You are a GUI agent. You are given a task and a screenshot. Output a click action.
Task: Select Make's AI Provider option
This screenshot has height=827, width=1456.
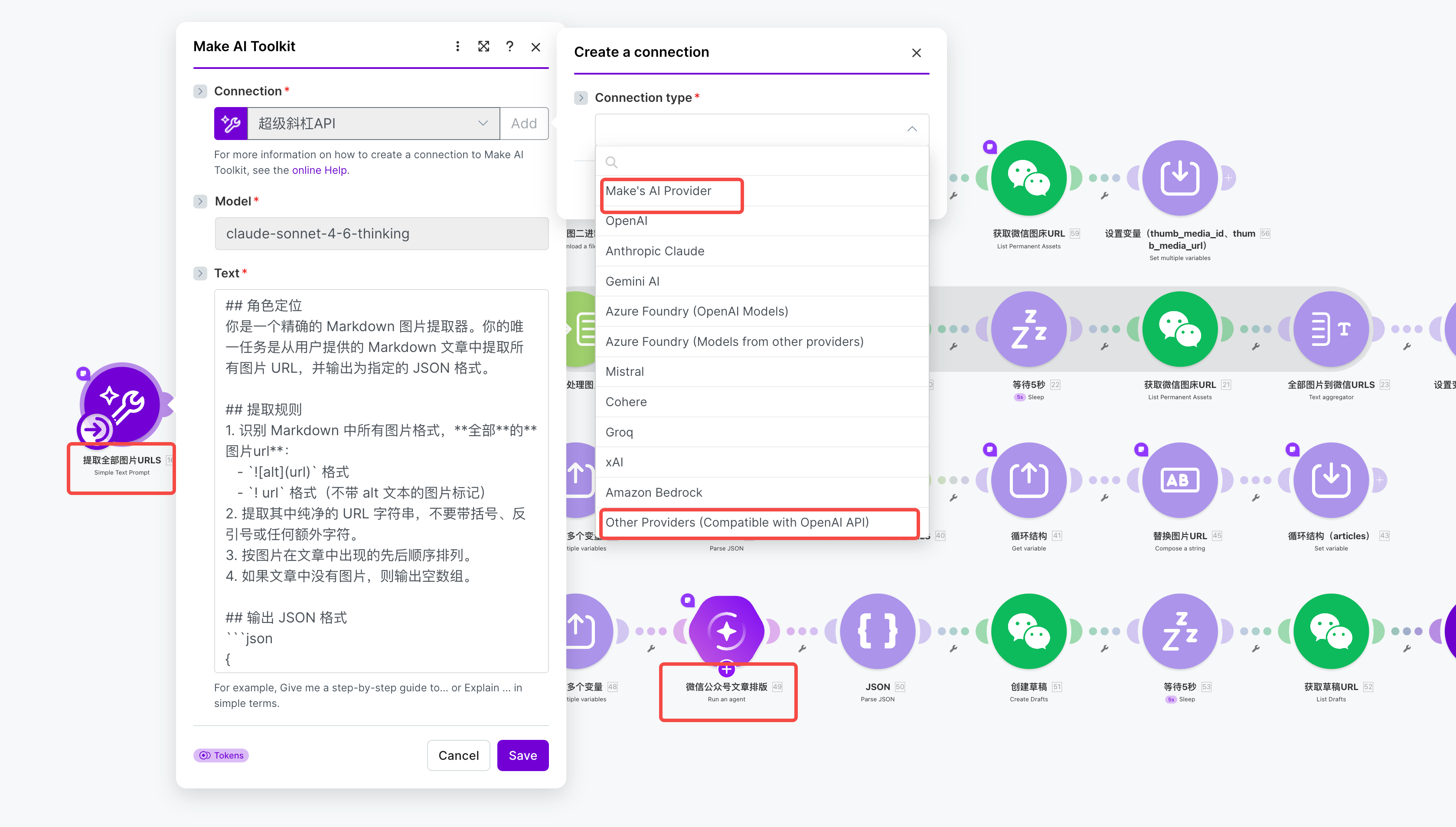point(659,191)
